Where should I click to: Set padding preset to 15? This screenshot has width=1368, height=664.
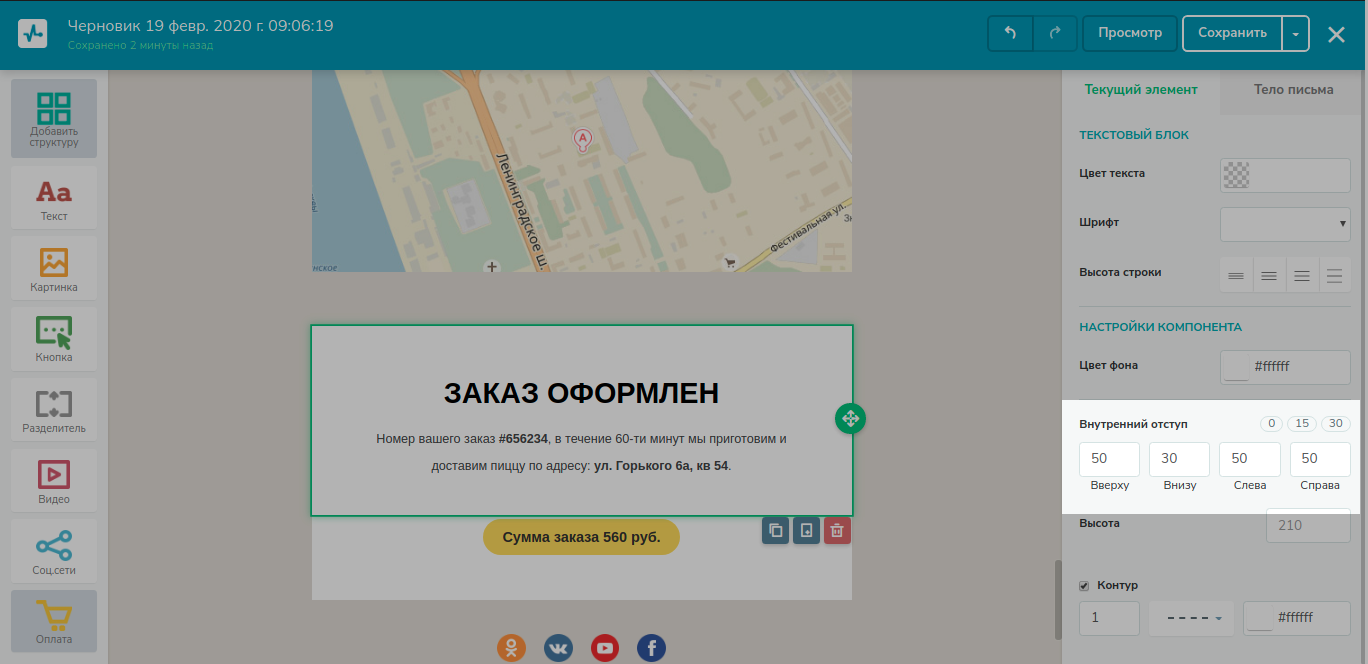(x=1302, y=424)
